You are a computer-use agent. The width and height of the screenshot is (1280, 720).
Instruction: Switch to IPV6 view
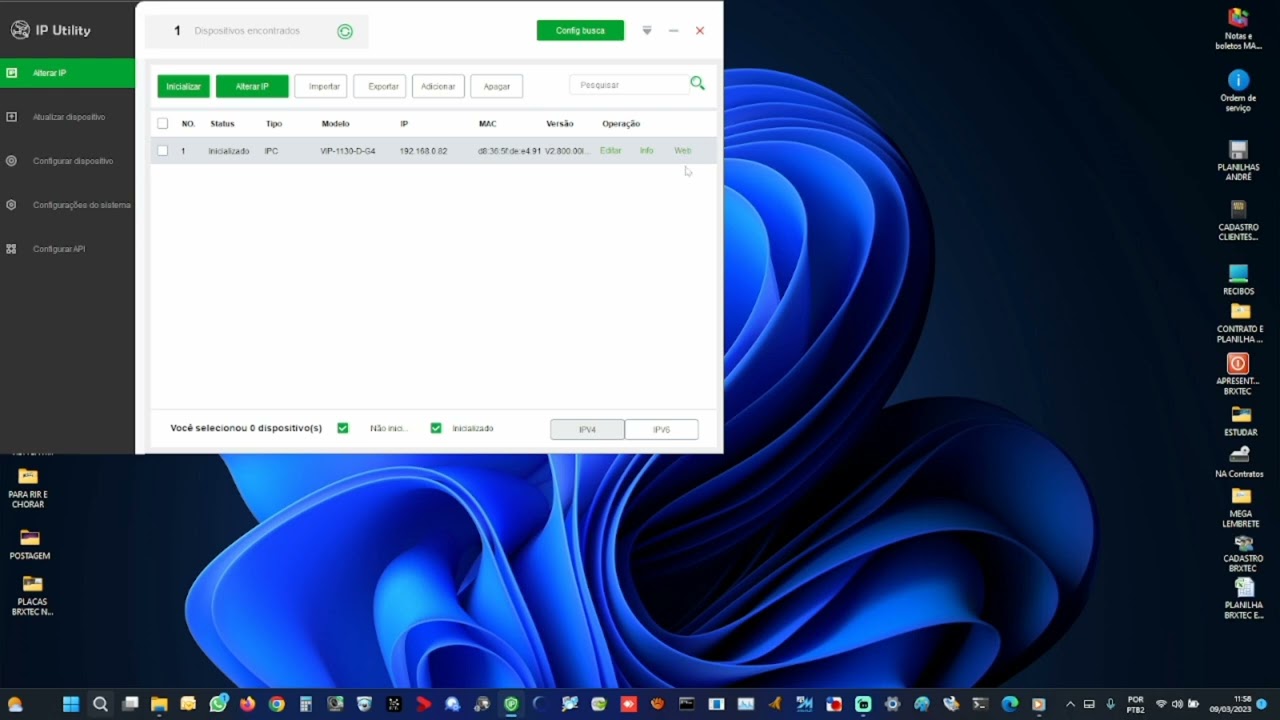tap(661, 429)
